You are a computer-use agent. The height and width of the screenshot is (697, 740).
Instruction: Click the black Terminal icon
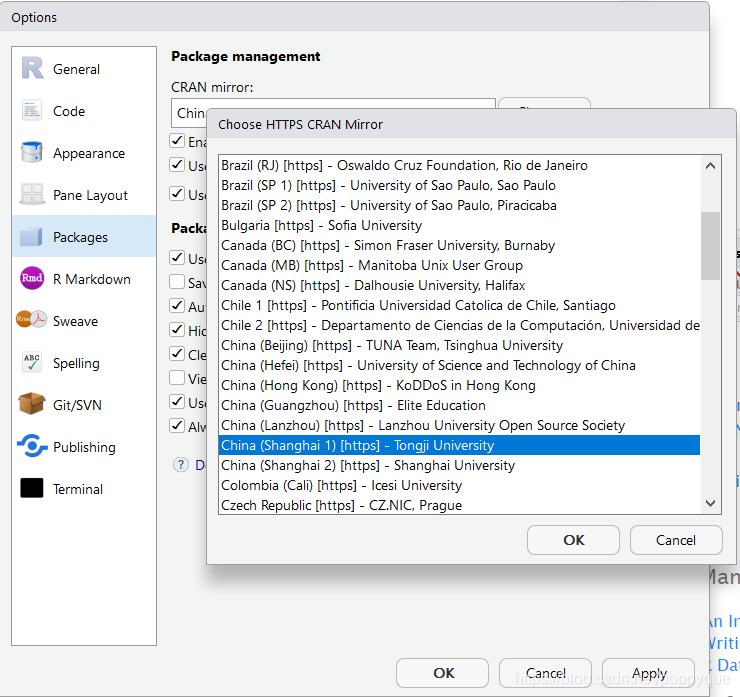point(32,488)
